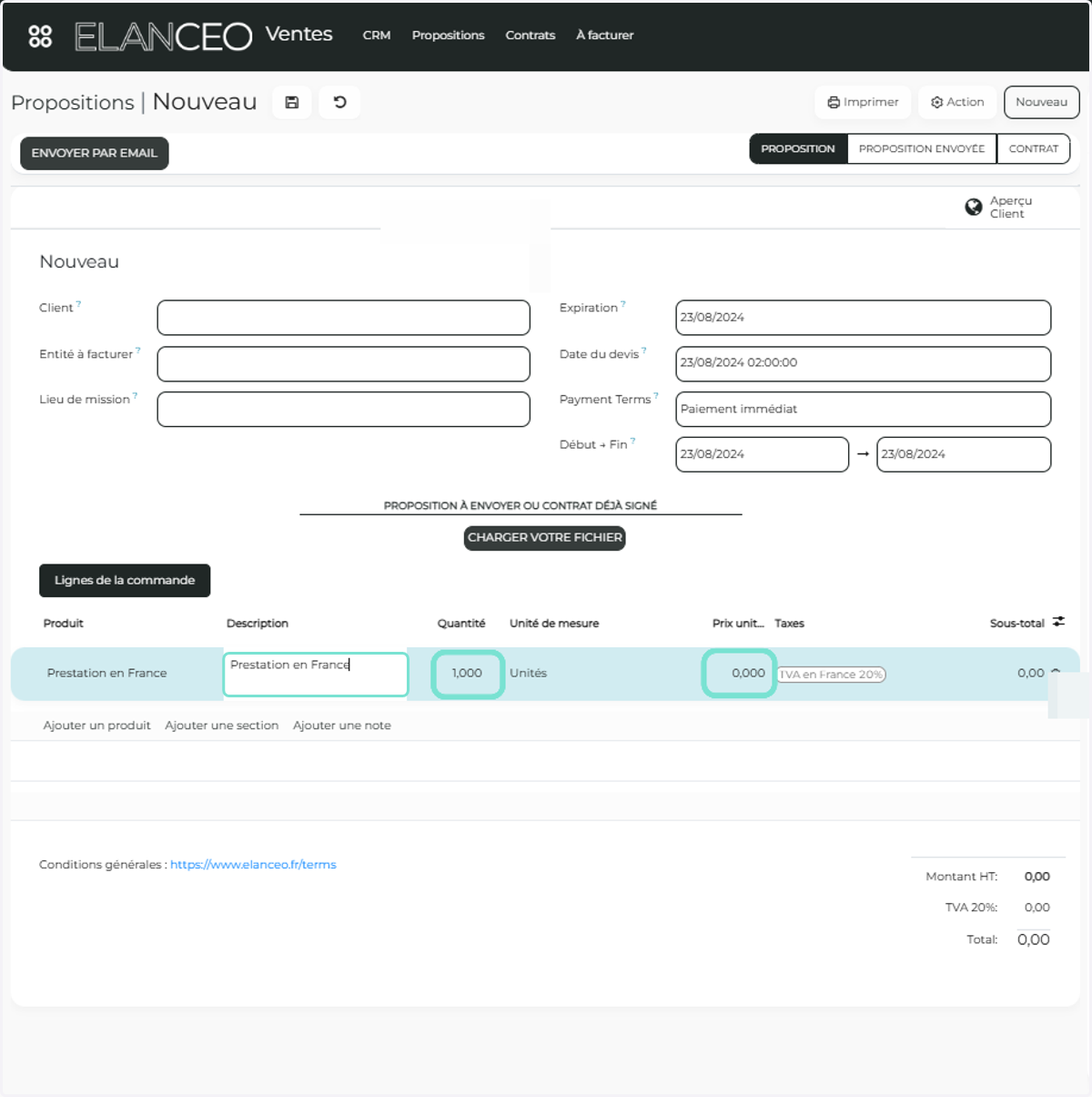Viewport: 1092px width, 1097px height.
Task: Click the Fin end date field
Action: click(x=964, y=454)
